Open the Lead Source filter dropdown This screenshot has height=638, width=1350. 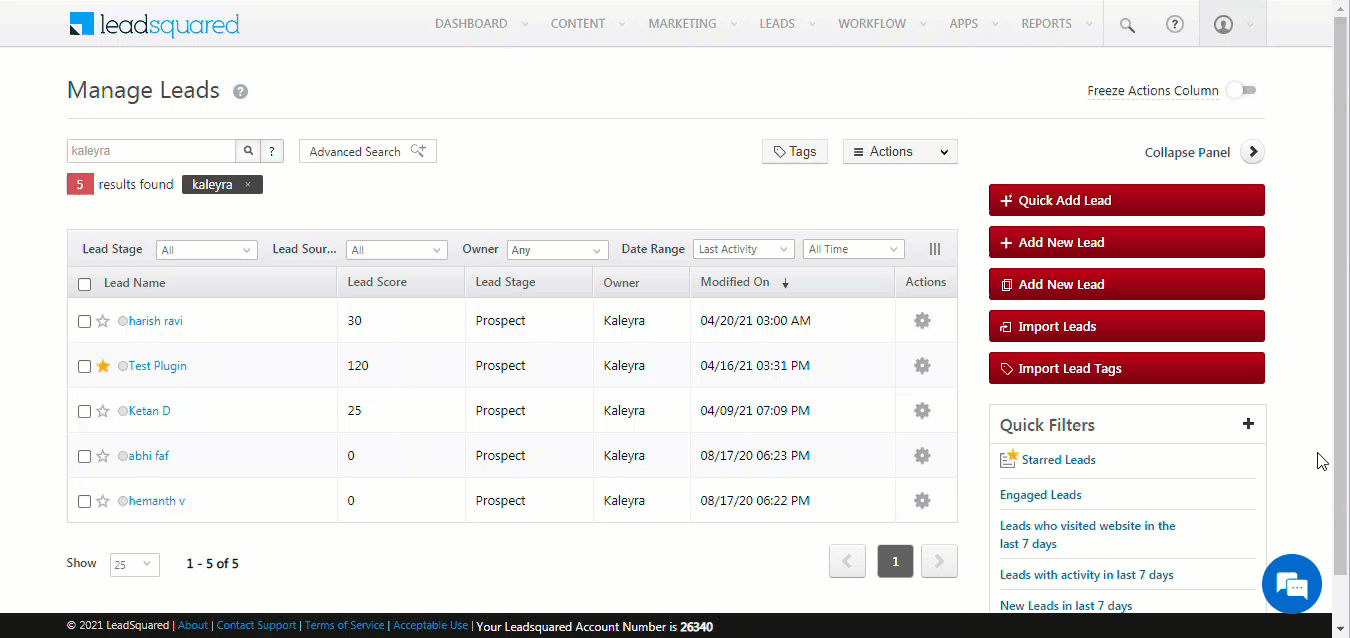397,250
